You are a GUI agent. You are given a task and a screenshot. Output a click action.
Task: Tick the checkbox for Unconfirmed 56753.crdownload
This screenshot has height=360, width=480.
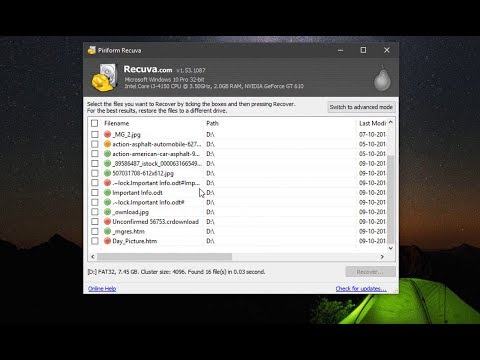(x=95, y=221)
